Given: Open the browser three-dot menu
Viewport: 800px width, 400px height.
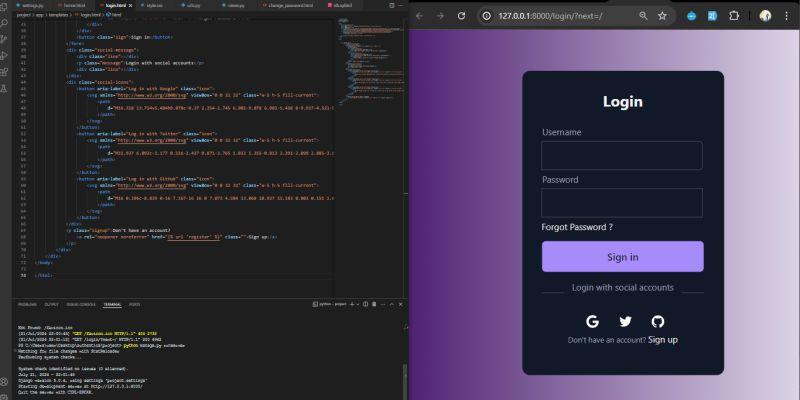Looking at the screenshot, I should click(786, 16).
